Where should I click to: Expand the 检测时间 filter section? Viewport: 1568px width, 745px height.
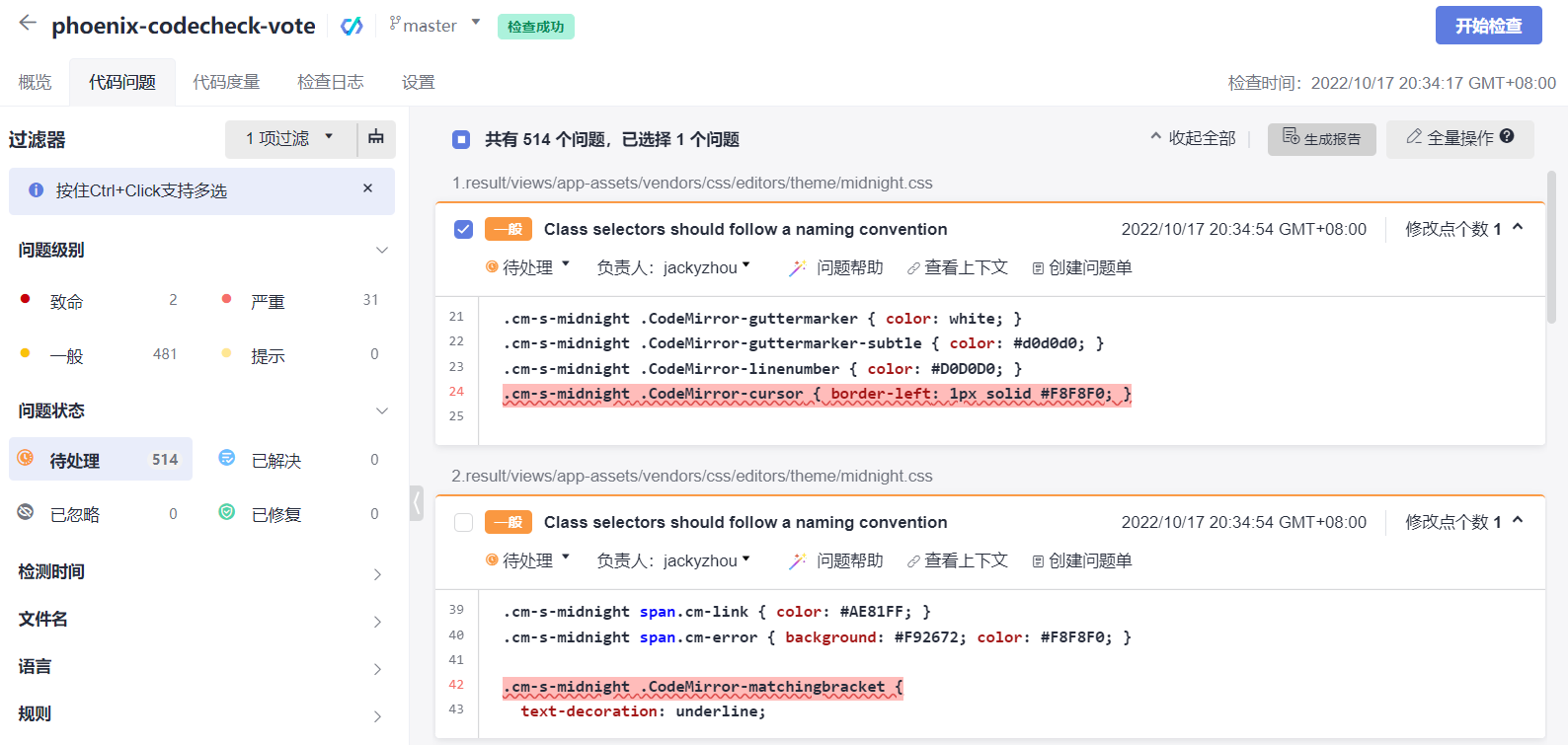[377, 574]
